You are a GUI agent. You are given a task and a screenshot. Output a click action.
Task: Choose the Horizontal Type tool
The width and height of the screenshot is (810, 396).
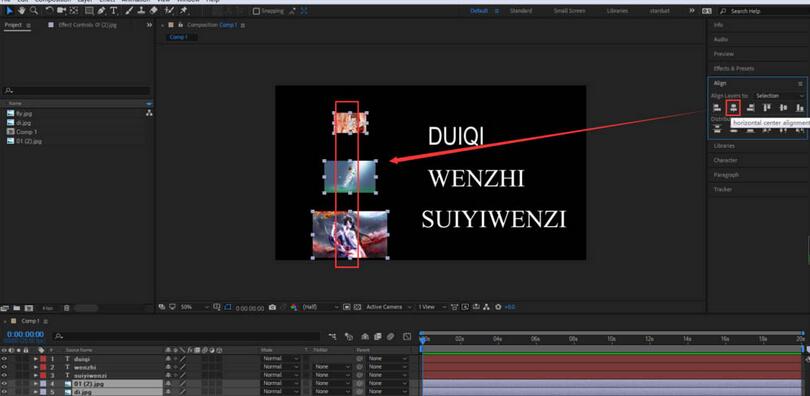click(113, 10)
